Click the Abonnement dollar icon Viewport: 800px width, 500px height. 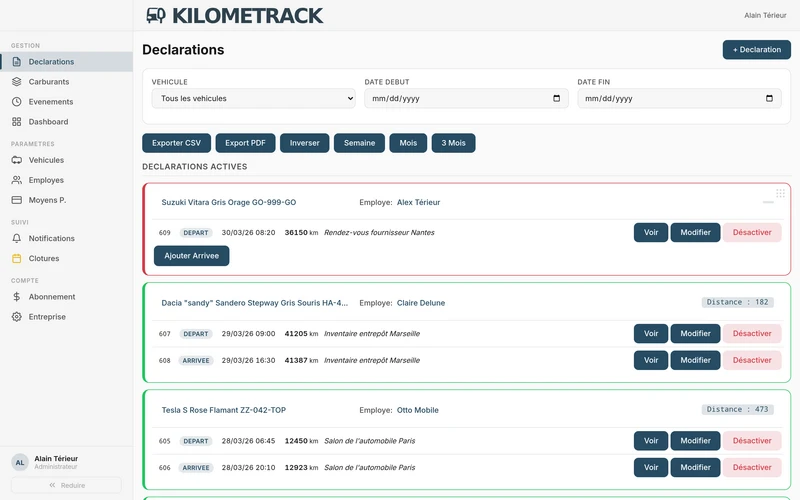17,296
